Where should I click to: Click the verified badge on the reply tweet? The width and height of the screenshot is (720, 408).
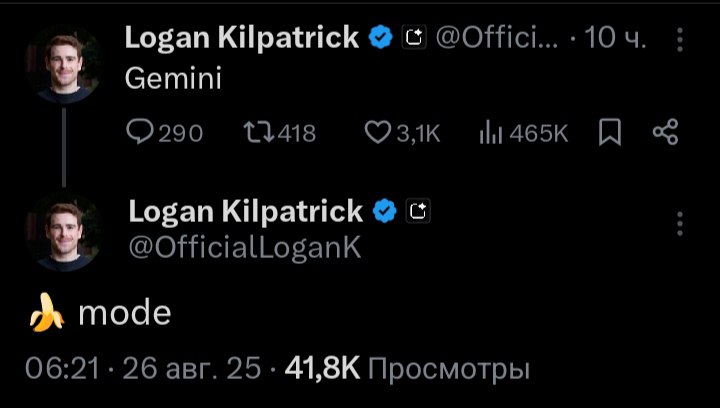(x=385, y=211)
